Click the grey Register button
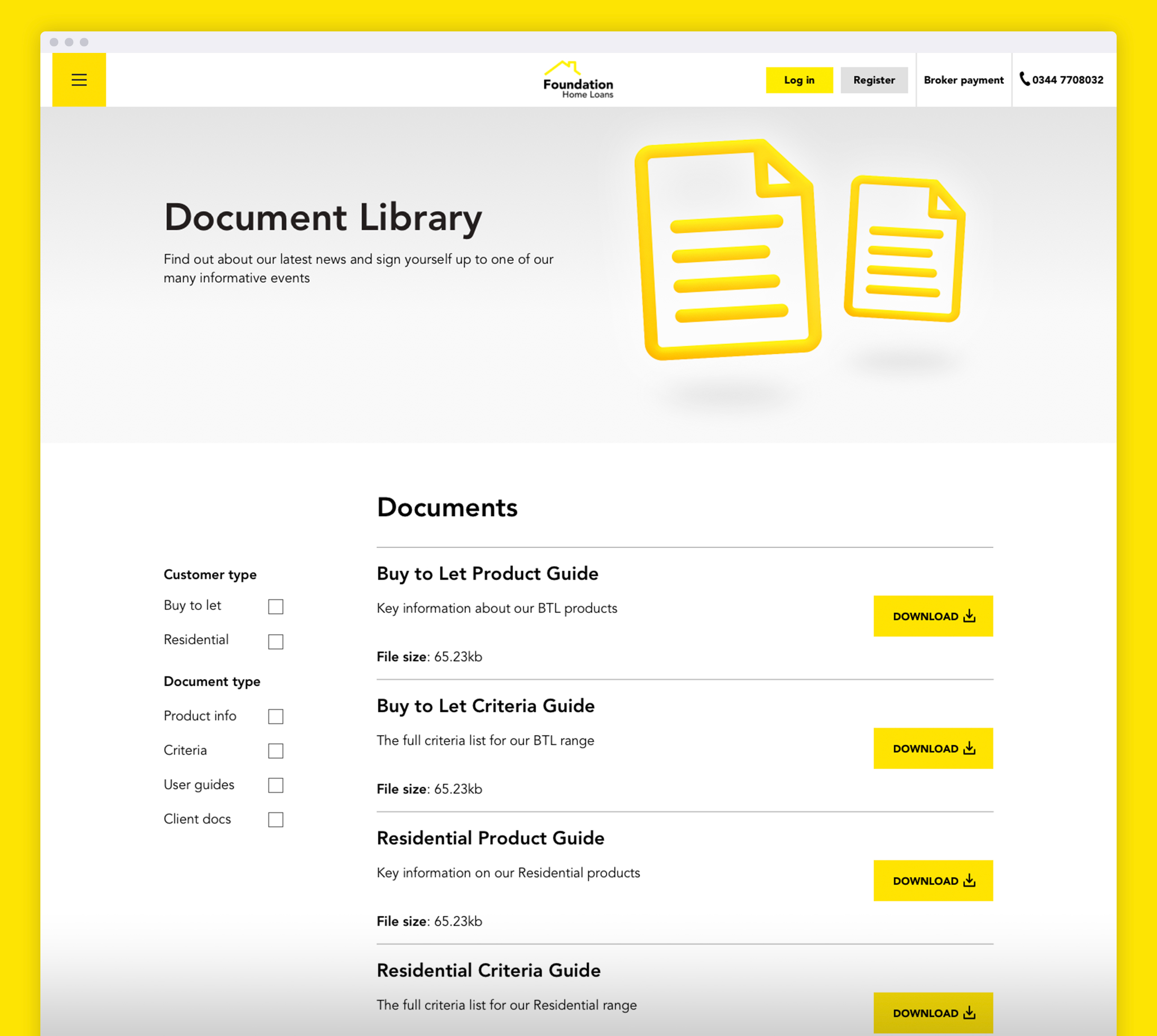 (x=874, y=80)
